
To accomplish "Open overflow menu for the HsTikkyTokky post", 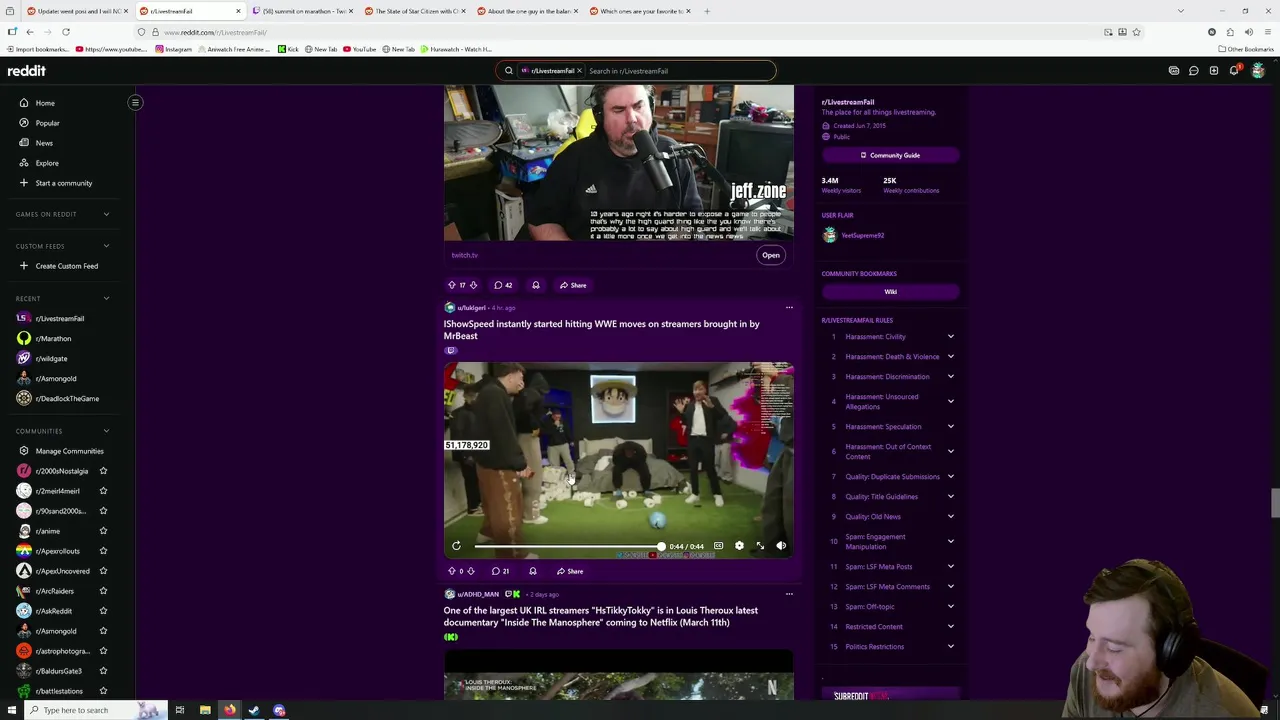I will pos(789,594).
